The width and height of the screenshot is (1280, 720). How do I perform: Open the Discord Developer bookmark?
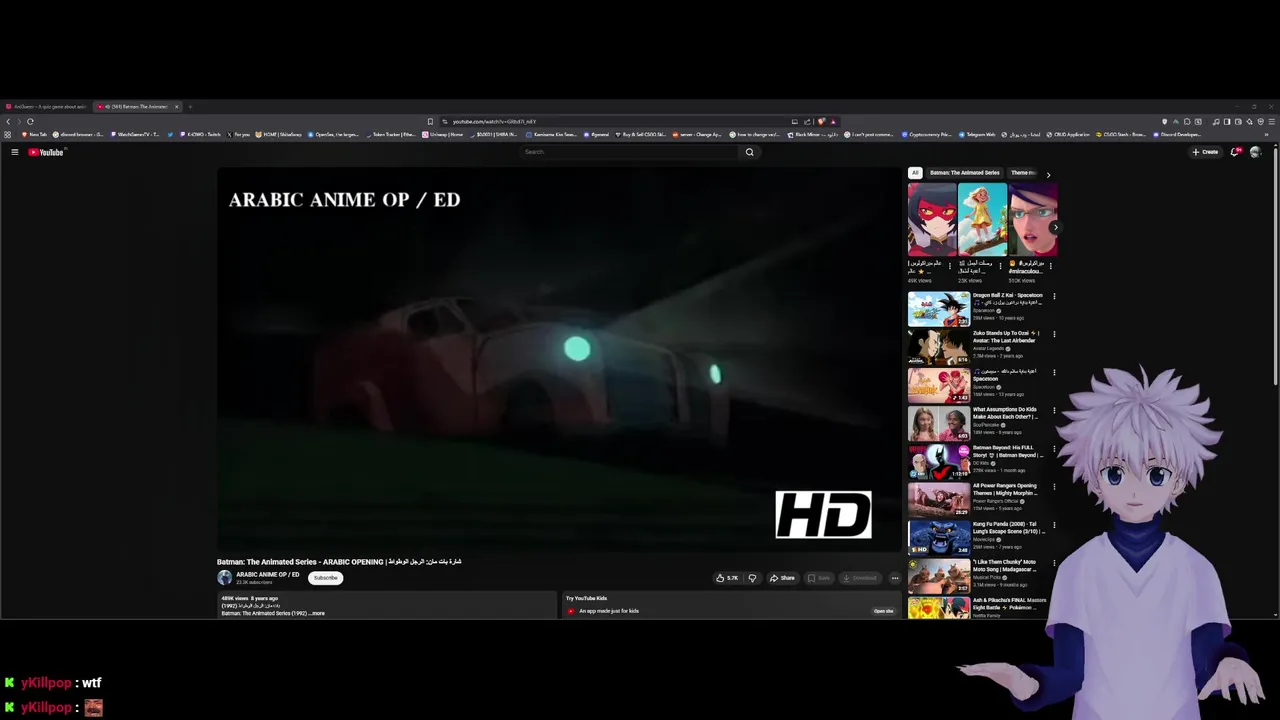pyautogui.click(x=1178, y=134)
